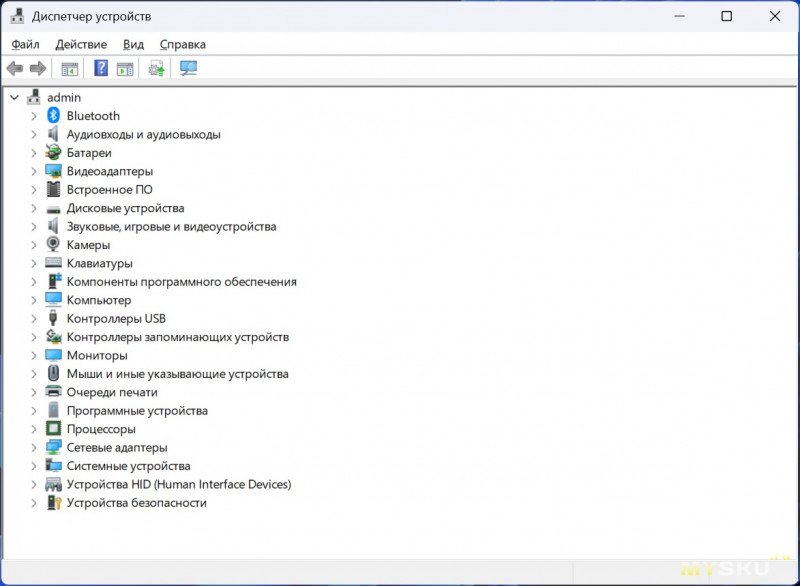The width and height of the screenshot is (800, 586).
Task: Click the Камеры webcam icon
Action: (54, 245)
